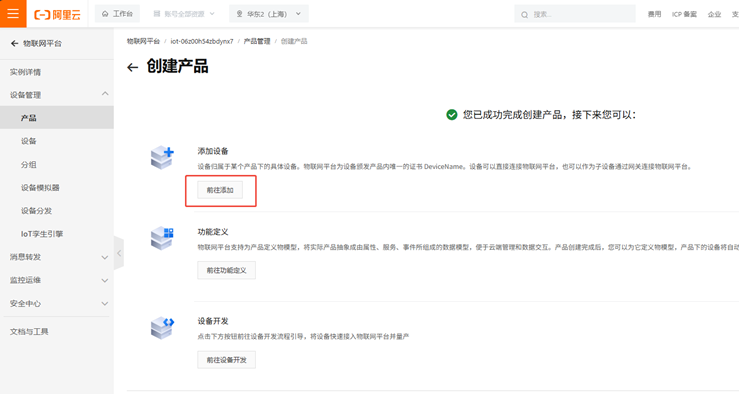Collapse the 设备管理 section
Viewport: 739px width, 394px height.
tap(57, 95)
